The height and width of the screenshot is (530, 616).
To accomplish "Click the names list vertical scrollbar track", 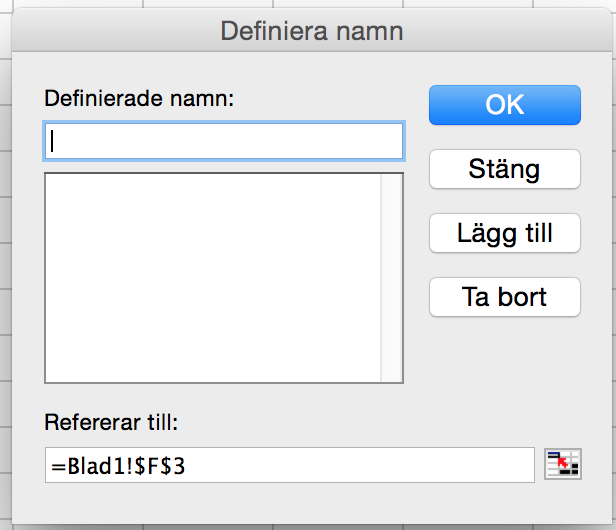I will pos(391,278).
